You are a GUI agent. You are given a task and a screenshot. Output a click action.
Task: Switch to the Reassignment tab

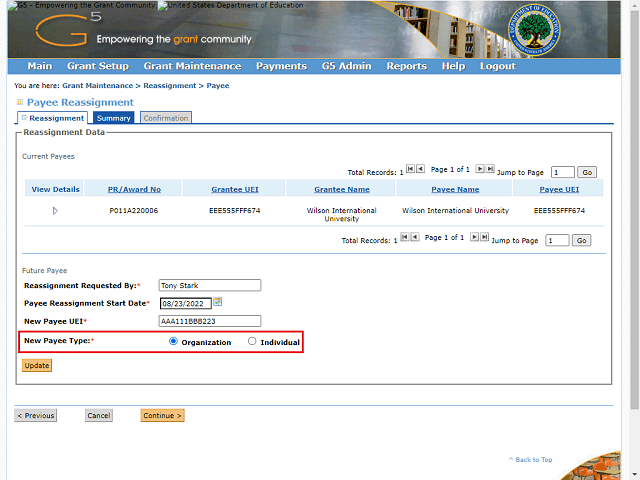(x=52, y=118)
